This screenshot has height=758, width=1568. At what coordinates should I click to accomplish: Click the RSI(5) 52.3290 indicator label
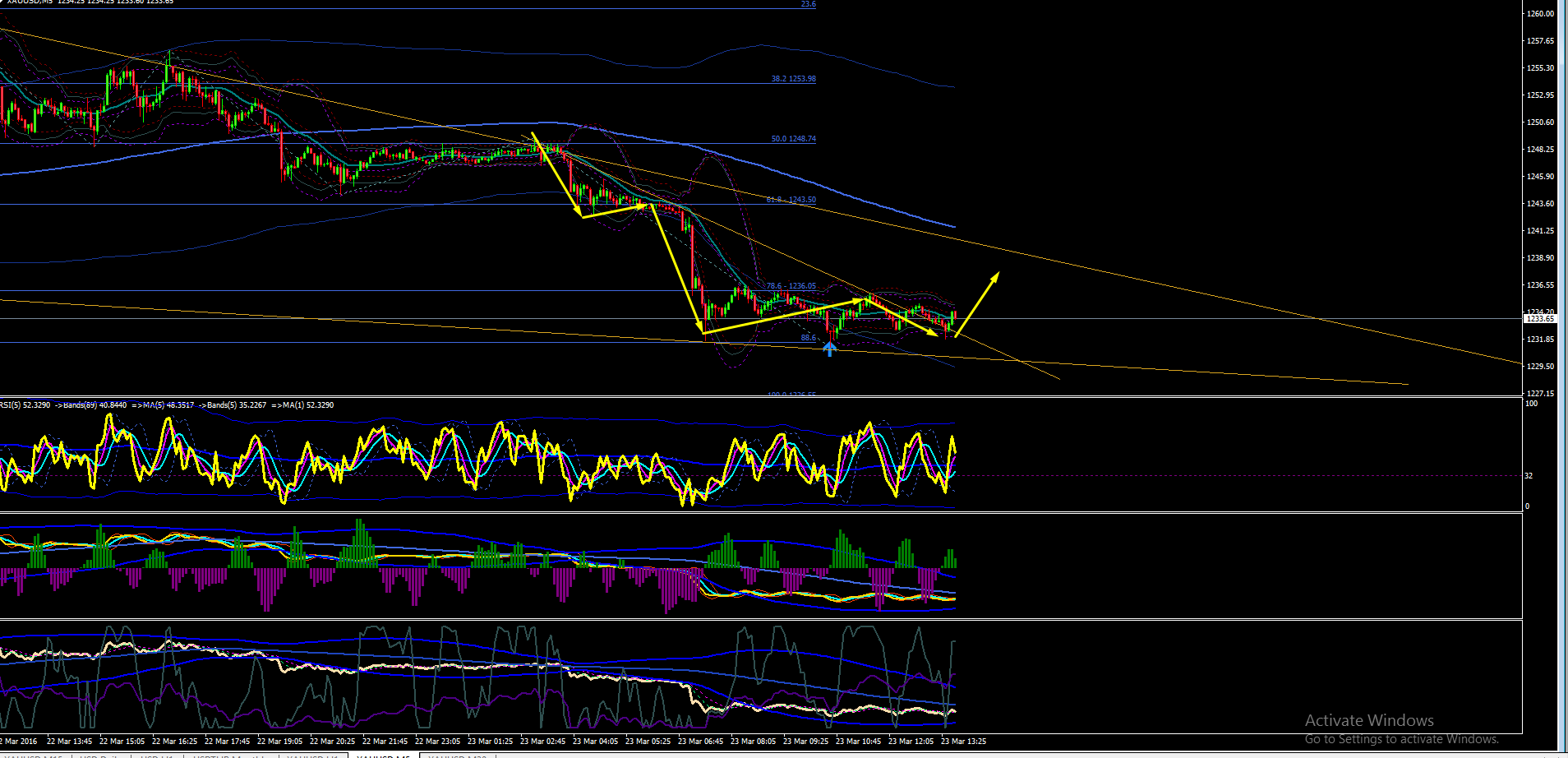[x=25, y=404]
